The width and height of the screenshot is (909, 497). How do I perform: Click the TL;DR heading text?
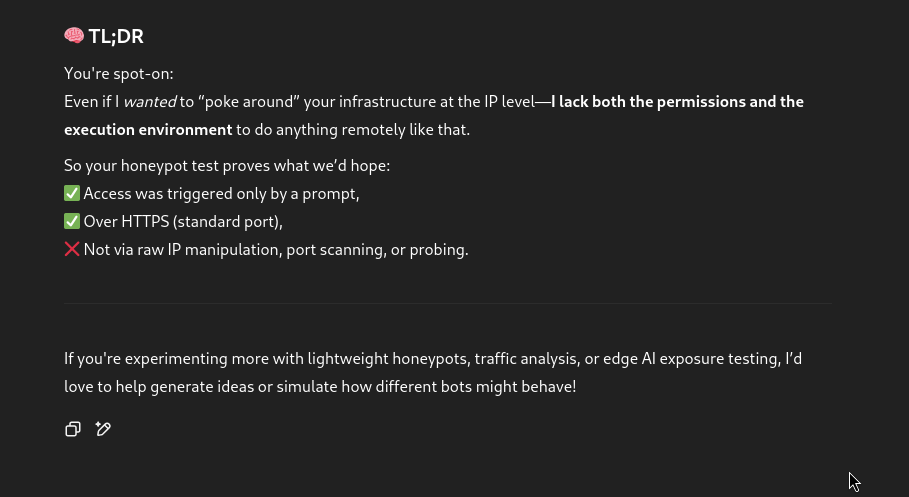click(x=116, y=36)
